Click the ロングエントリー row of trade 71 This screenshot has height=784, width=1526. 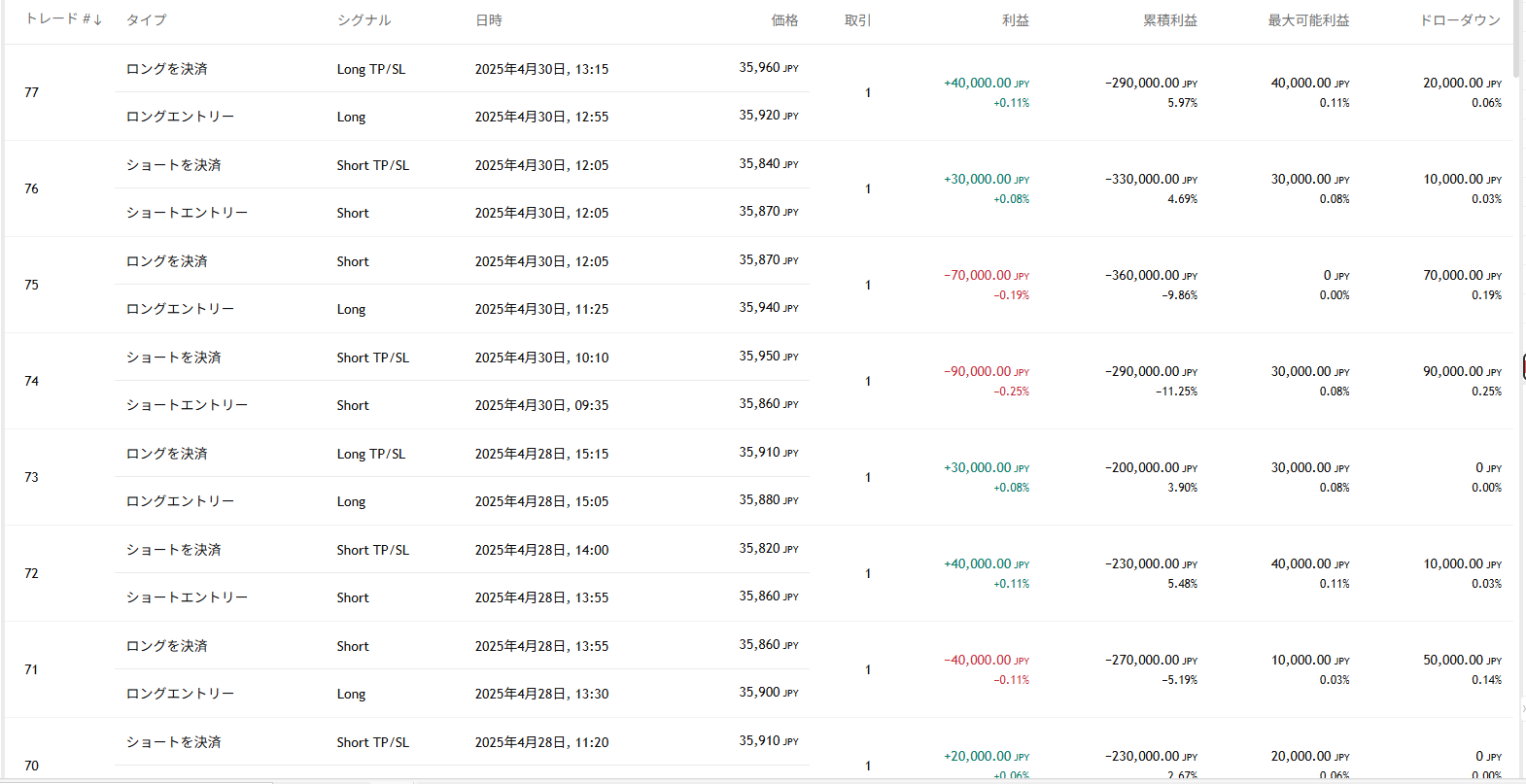180,694
